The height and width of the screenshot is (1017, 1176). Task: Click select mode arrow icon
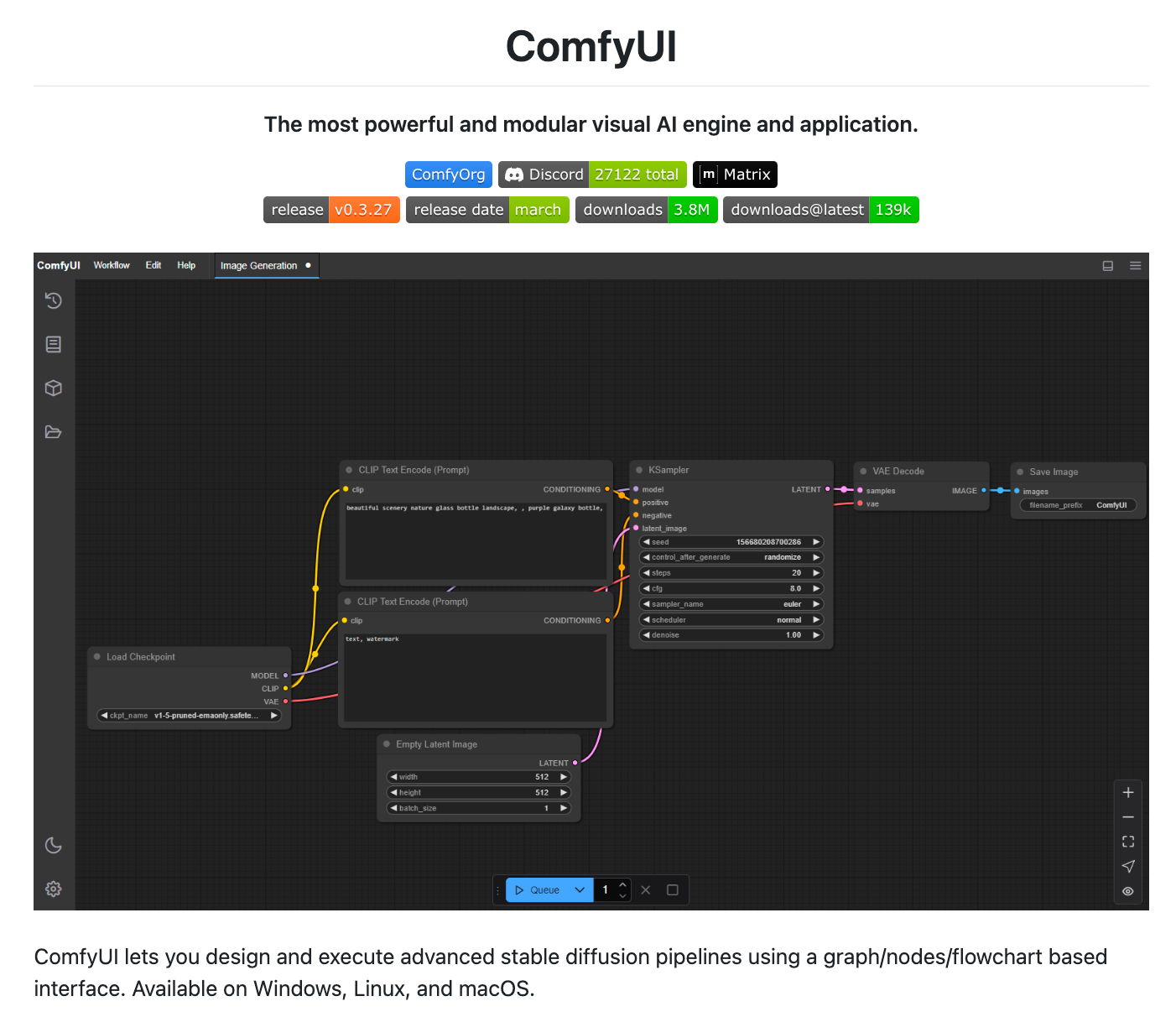1128,866
